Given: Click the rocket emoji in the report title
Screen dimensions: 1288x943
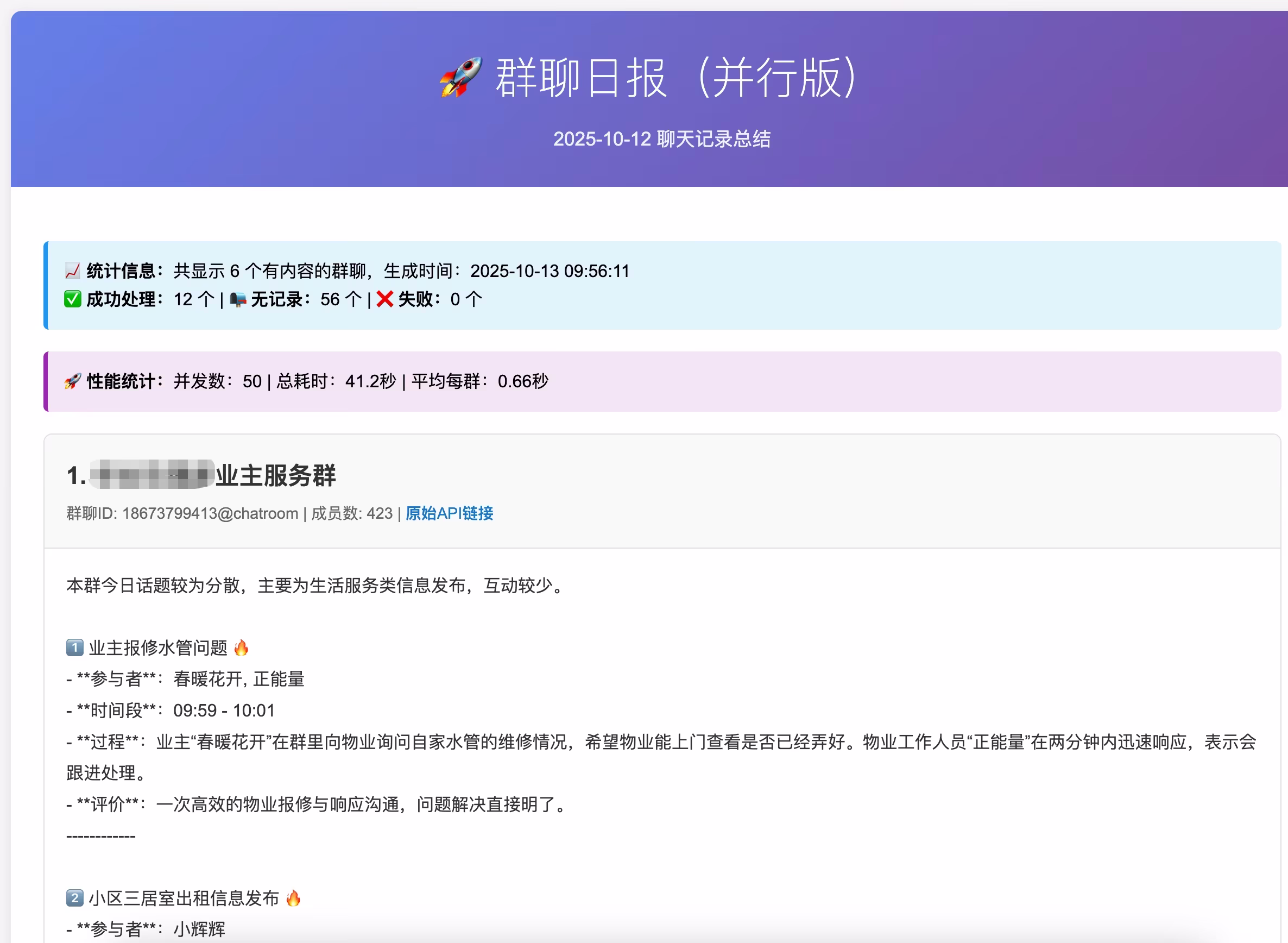Looking at the screenshot, I should click(x=460, y=78).
